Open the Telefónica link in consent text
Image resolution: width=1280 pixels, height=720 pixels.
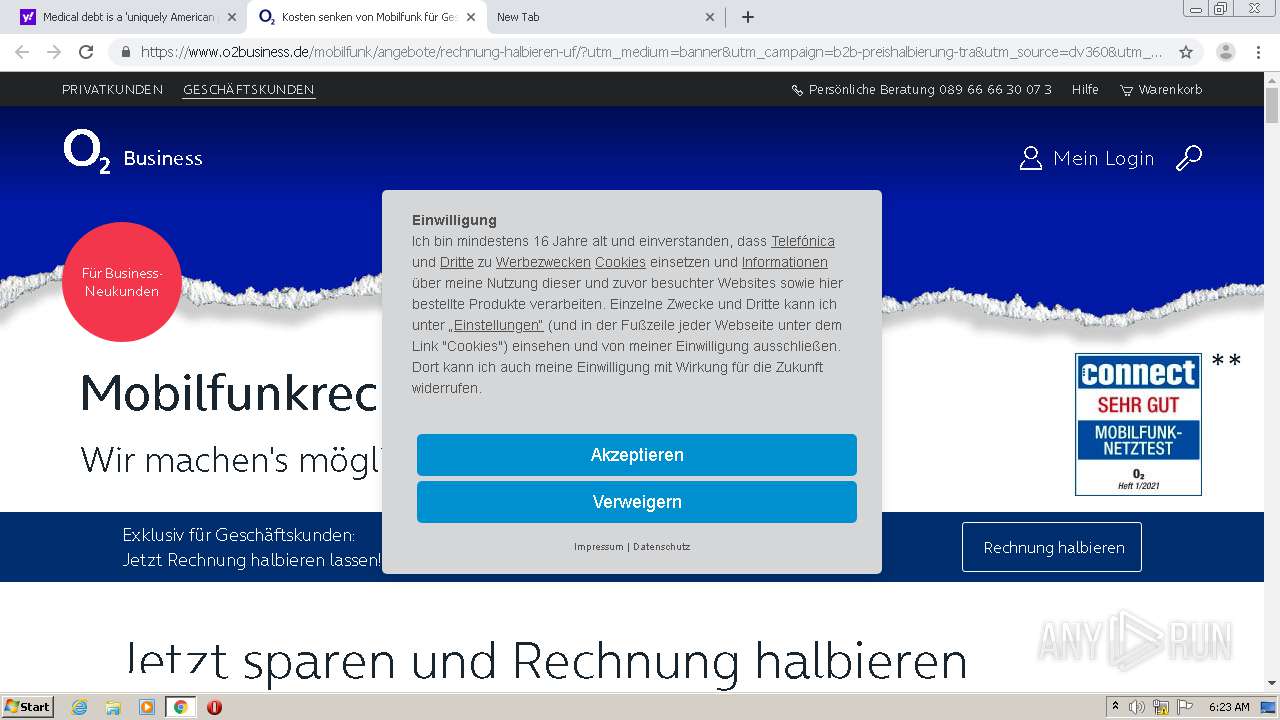802,241
